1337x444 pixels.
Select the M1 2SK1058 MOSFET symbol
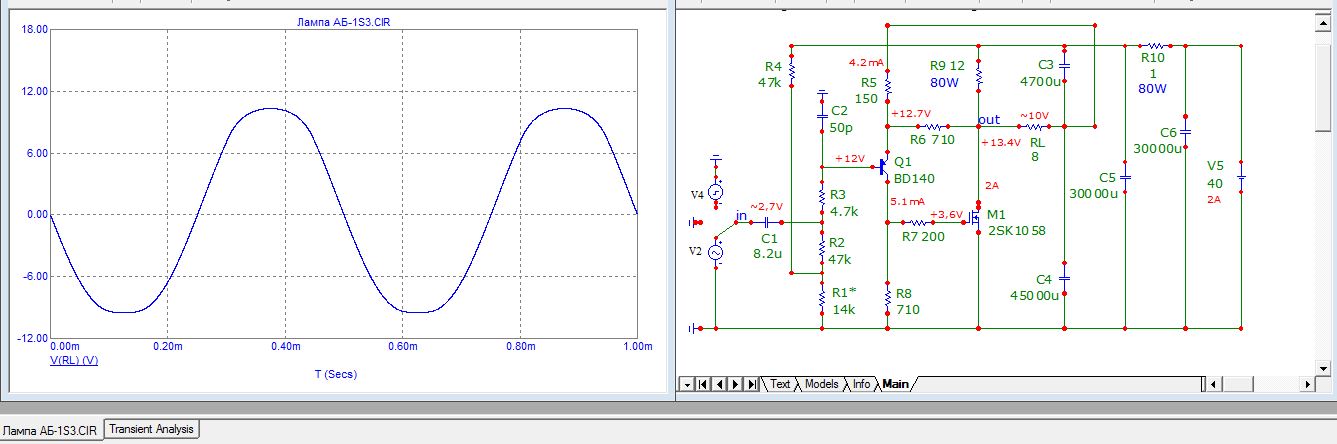click(974, 215)
